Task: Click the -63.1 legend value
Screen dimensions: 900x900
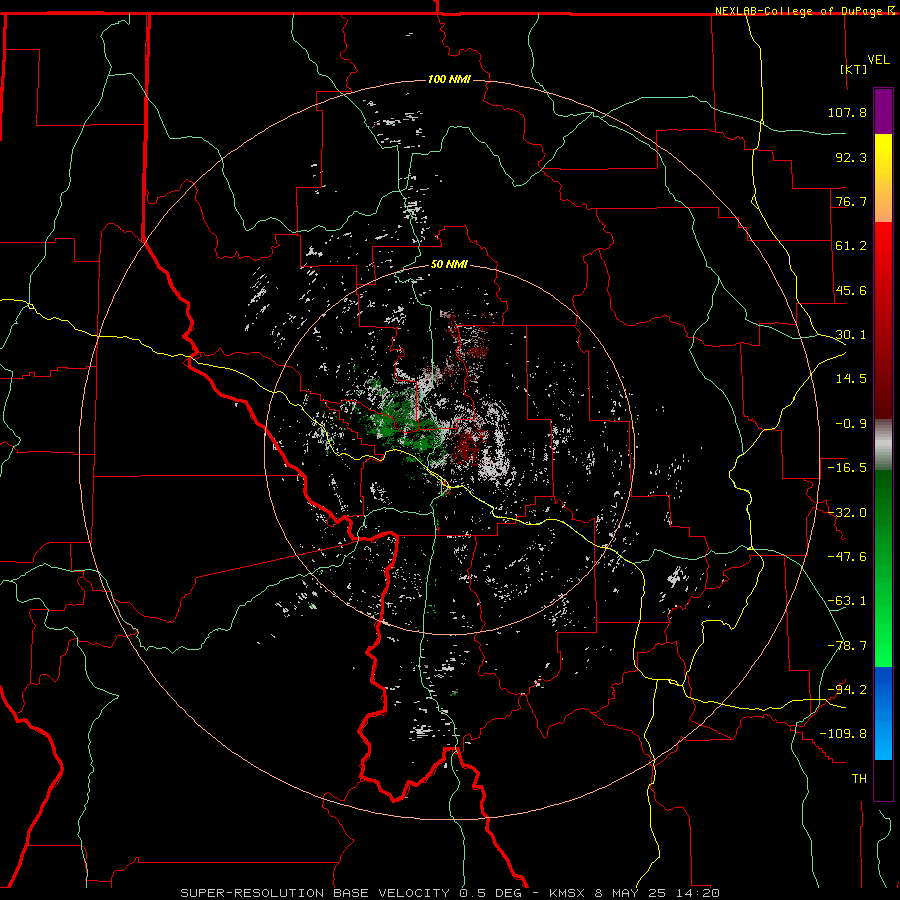Action: pyautogui.click(x=847, y=601)
